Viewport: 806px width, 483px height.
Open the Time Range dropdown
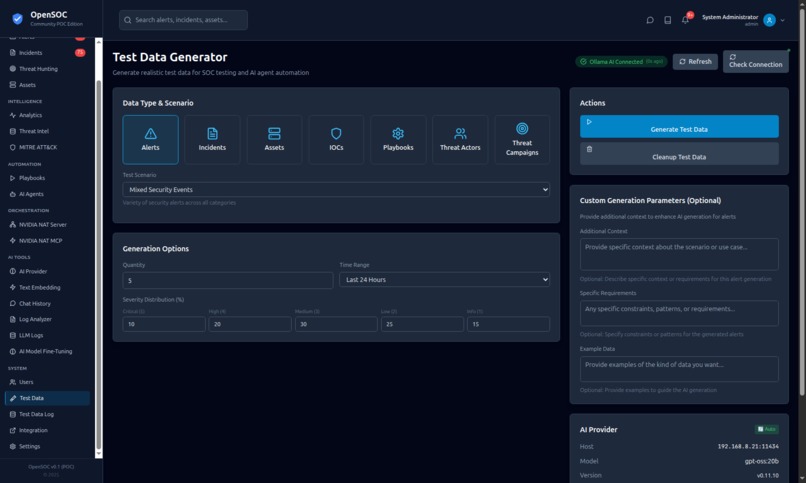[x=445, y=280]
